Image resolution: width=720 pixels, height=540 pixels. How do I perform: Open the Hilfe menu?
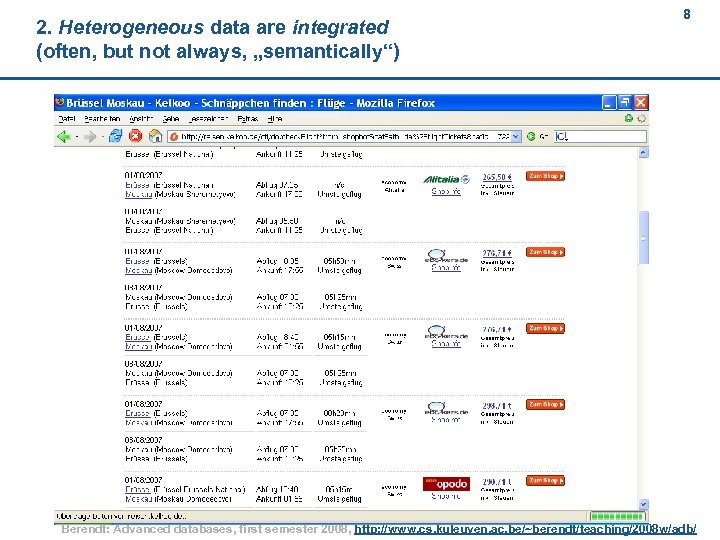(x=275, y=119)
